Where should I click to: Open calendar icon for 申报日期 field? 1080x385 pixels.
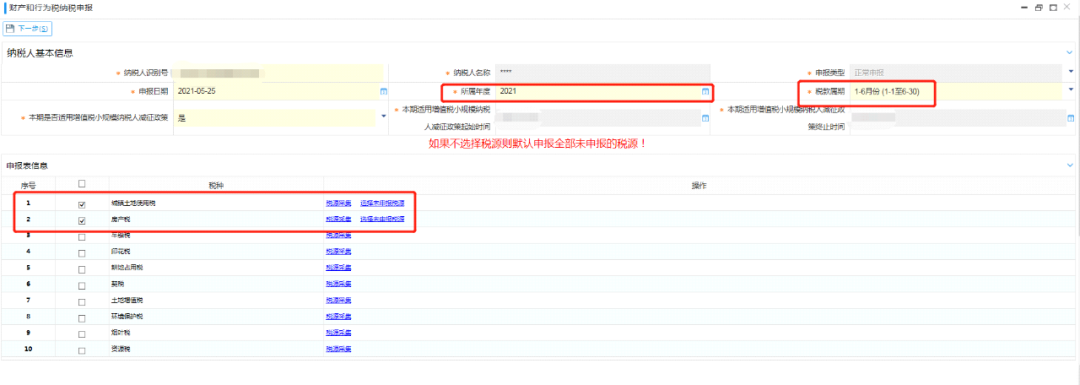pos(384,91)
